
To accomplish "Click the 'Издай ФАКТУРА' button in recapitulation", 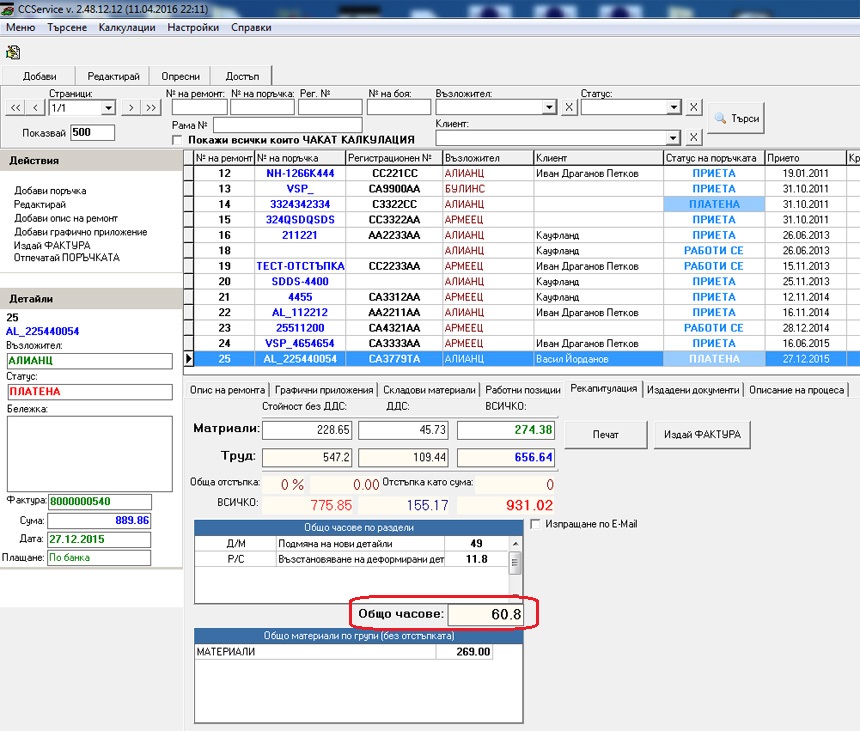I will [x=702, y=434].
